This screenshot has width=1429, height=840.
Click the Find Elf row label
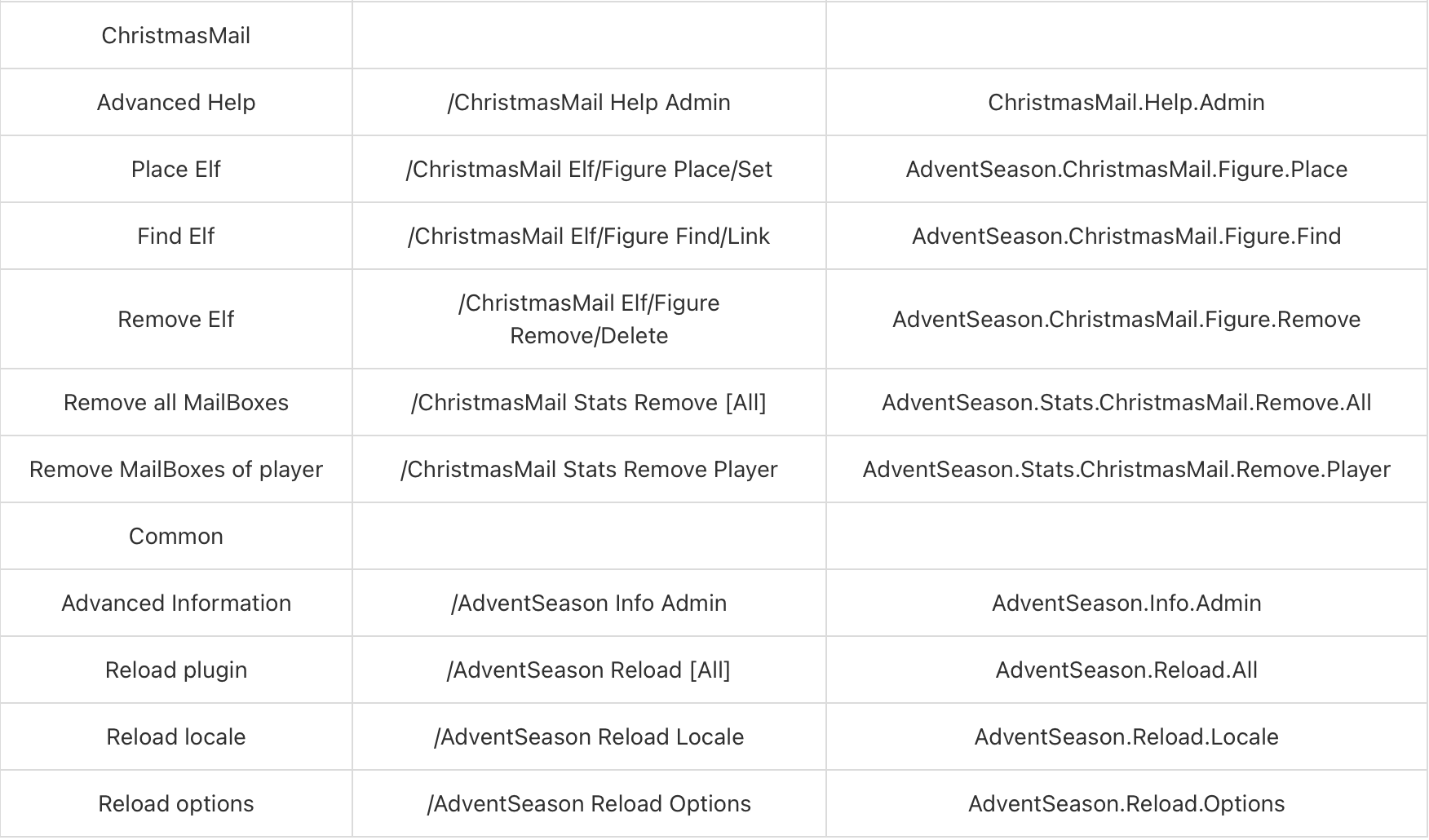coord(176,237)
